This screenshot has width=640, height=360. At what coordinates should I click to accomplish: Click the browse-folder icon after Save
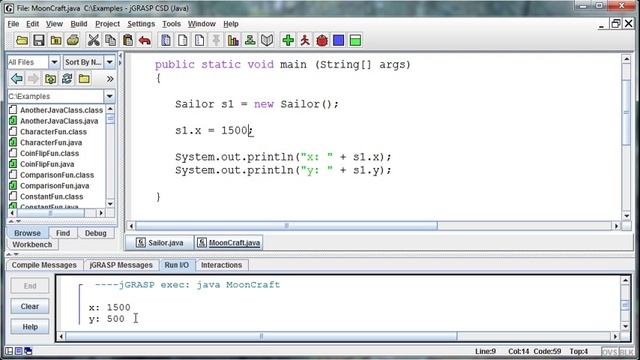56,40
